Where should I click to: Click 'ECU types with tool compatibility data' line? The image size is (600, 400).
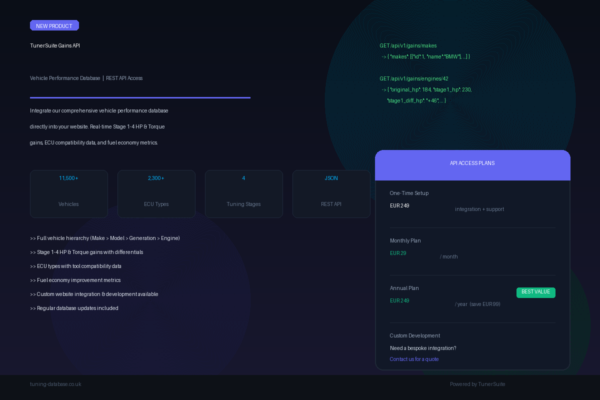75,266
